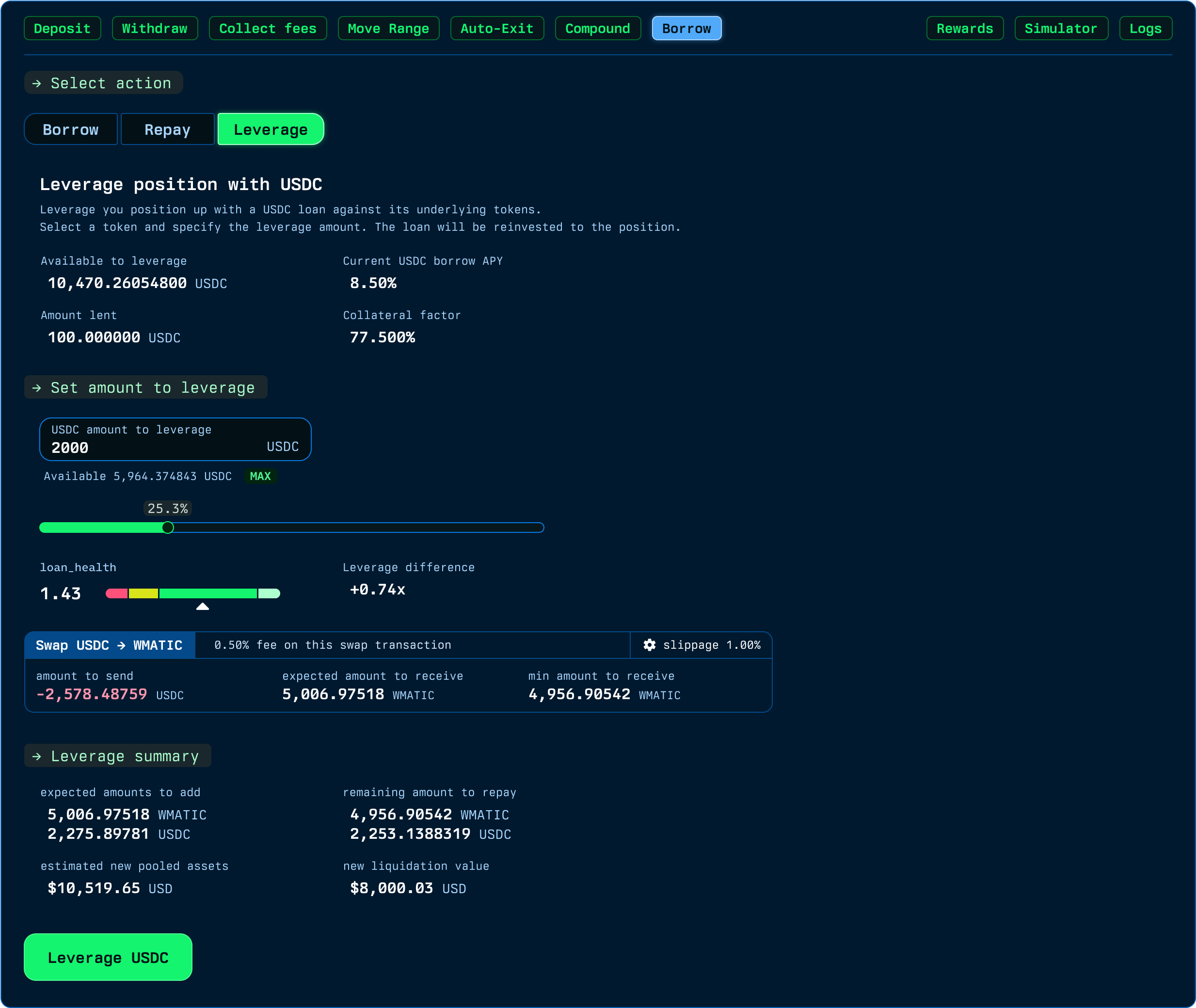1196x1008 pixels.
Task: Select the Leverage action option
Action: 271,130
